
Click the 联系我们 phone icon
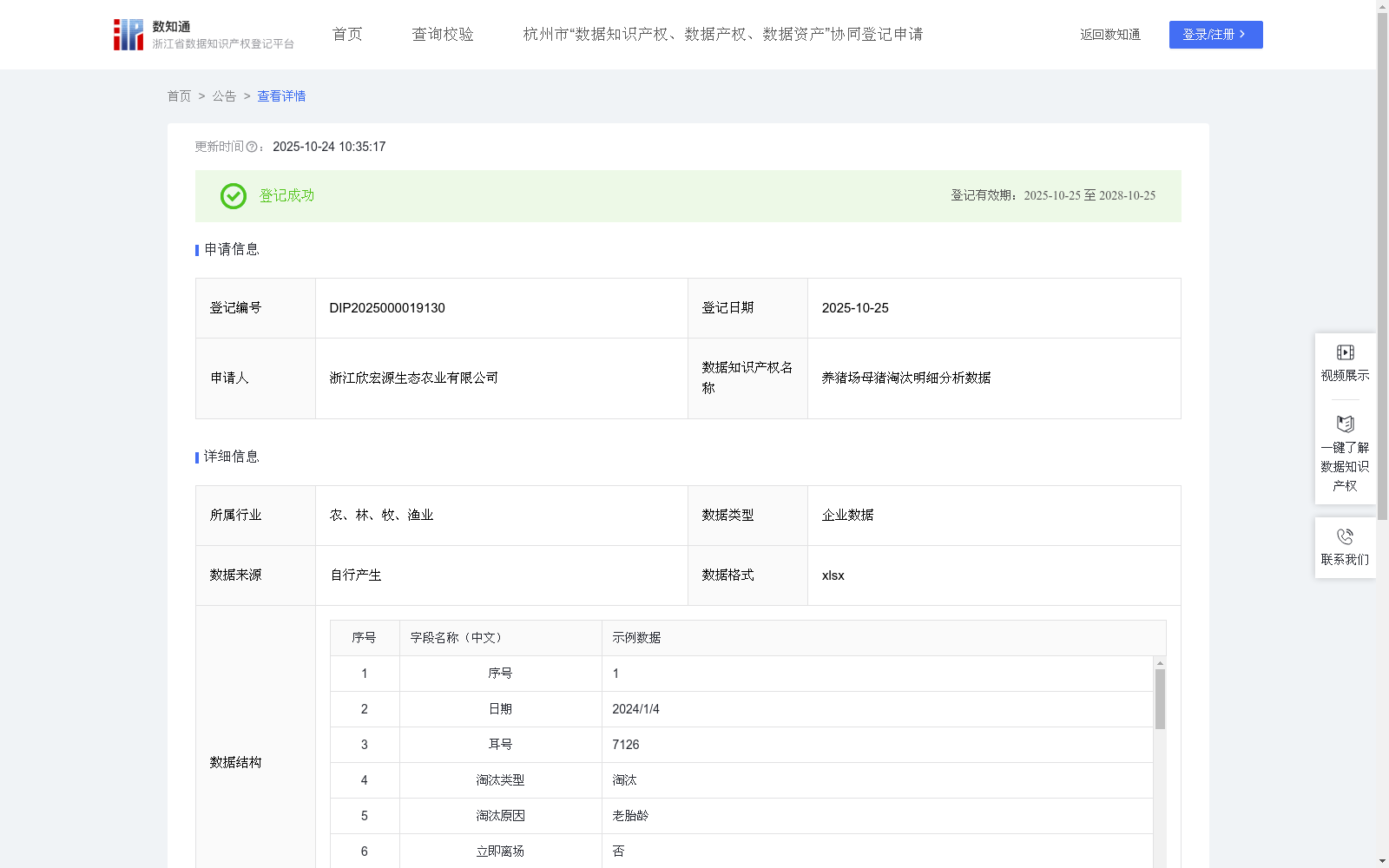click(1345, 536)
